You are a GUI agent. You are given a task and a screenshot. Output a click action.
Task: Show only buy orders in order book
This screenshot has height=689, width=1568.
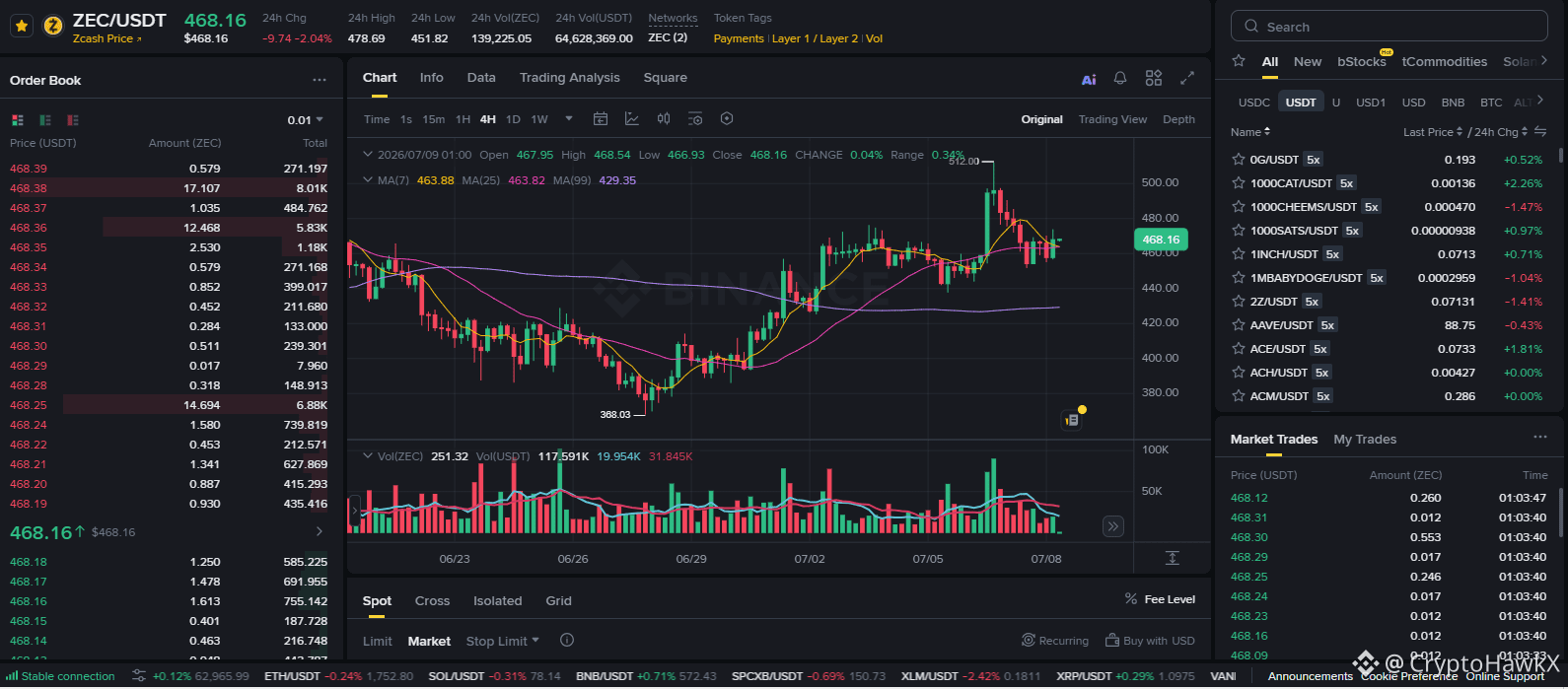coord(44,120)
